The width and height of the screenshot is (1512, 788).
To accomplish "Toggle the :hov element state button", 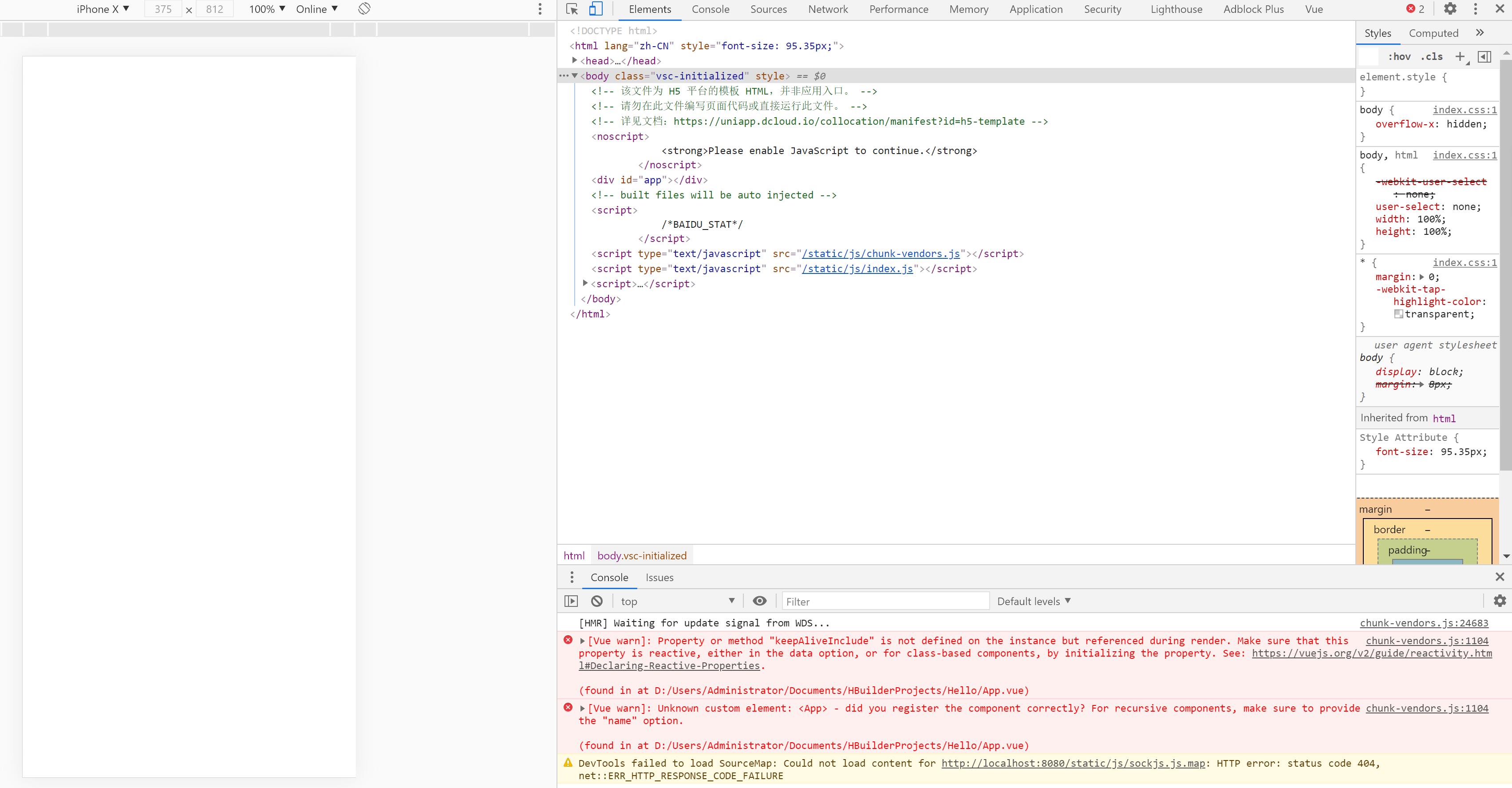I will (x=1399, y=56).
